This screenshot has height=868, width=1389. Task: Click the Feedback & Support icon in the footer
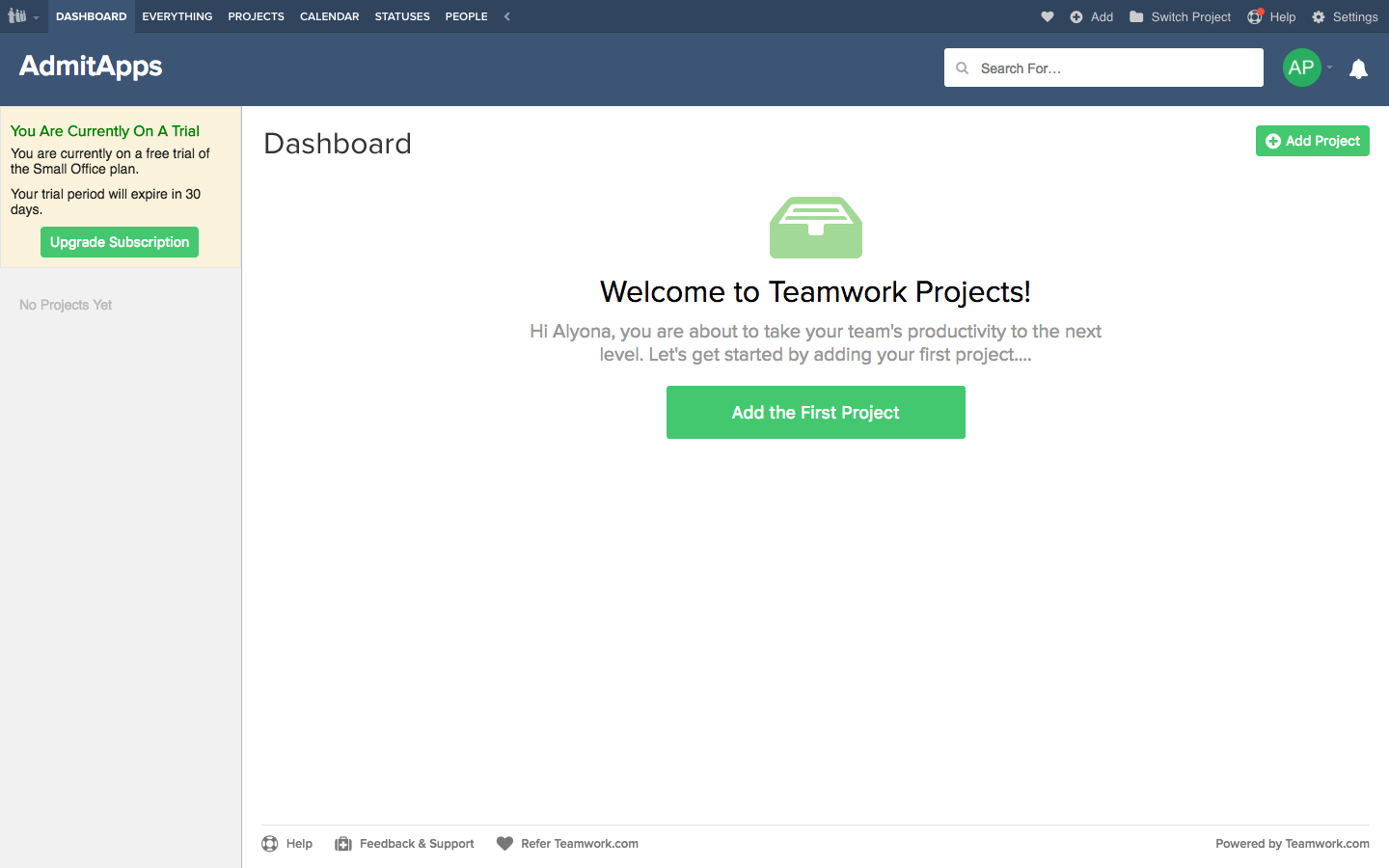coord(342,843)
